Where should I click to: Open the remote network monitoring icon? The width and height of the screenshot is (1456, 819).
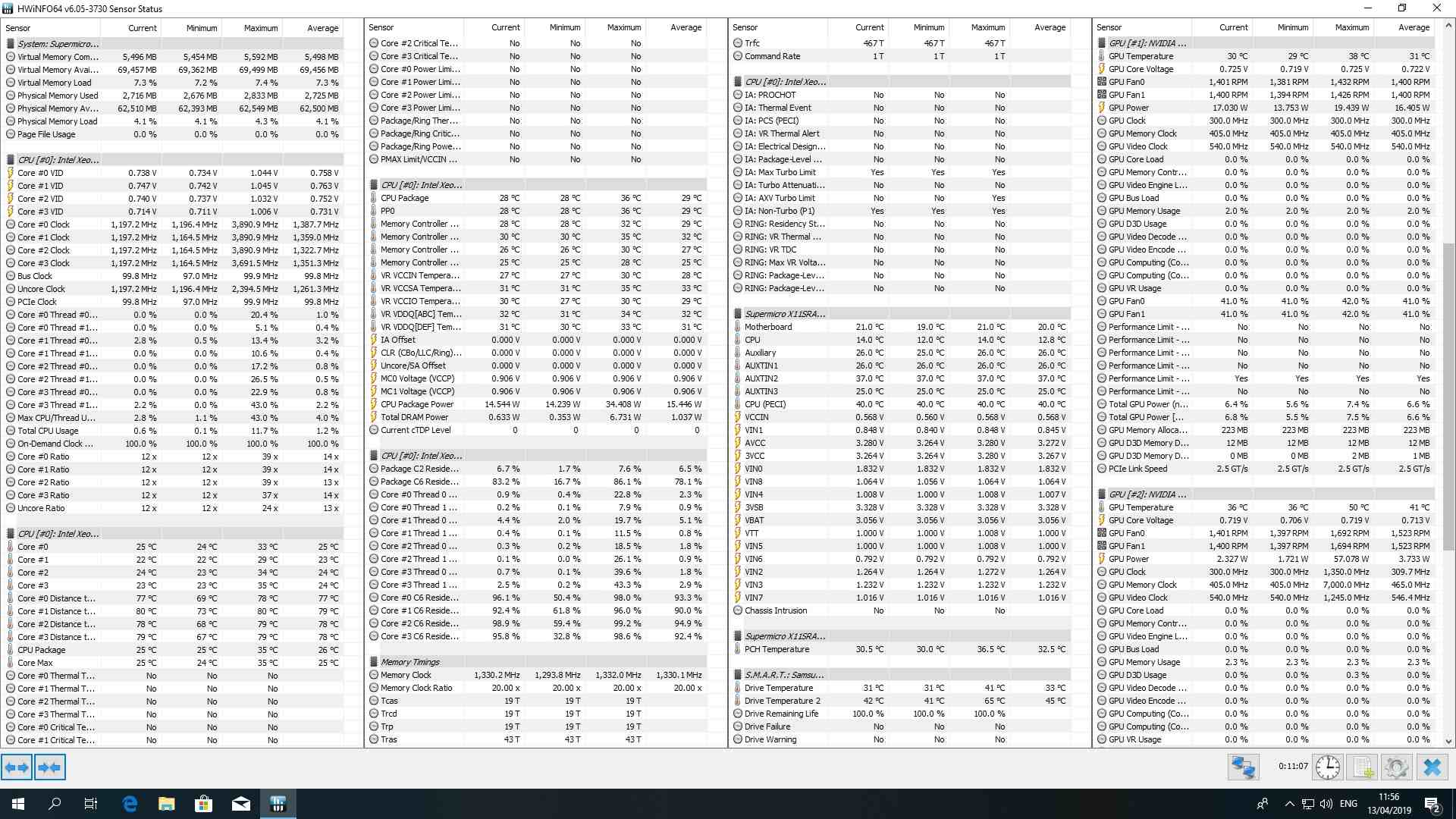coord(1243,767)
